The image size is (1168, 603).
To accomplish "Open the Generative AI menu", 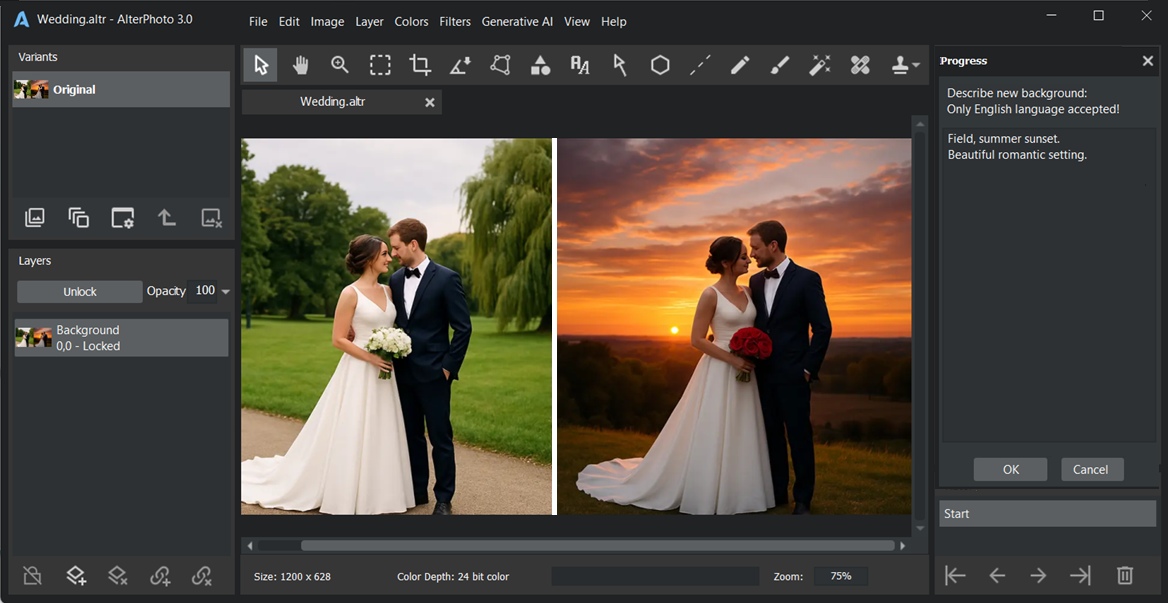I will tap(517, 21).
